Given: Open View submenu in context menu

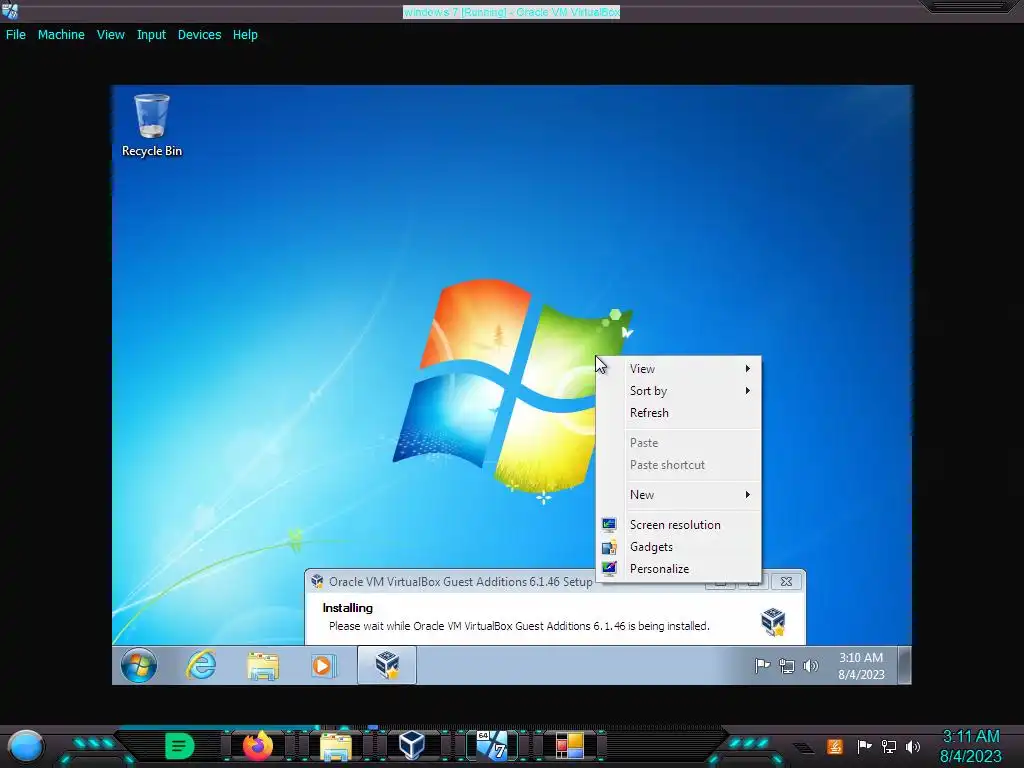Looking at the screenshot, I should click(x=679, y=369).
